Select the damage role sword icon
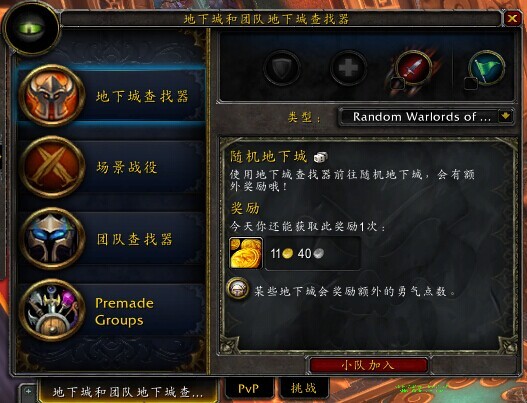The image size is (527, 403). 414,67
